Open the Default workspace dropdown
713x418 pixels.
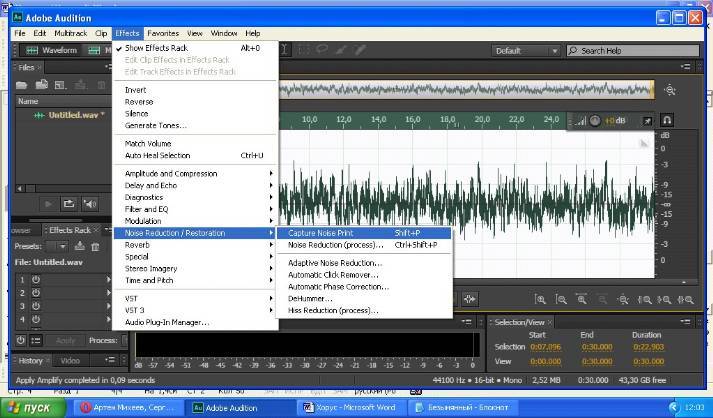pyautogui.click(x=526, y=50)
